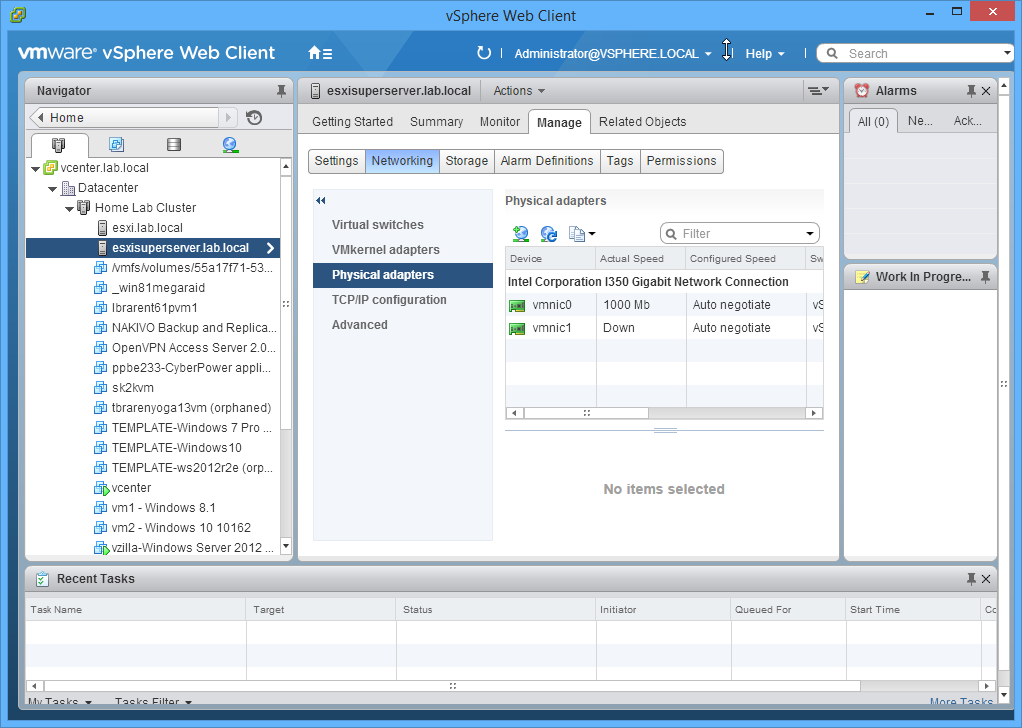This screenshot has width=1022, height=728.
Task: Click the Add host networking icon
Action: [521, 233]
